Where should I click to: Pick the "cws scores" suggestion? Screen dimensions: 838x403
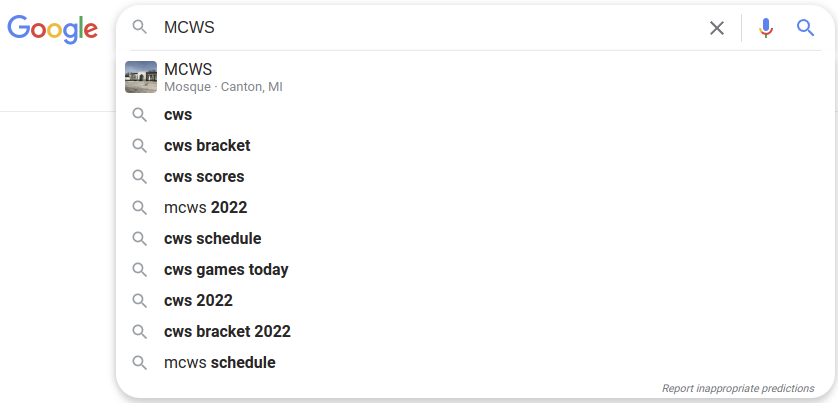[x=204, y=177]
